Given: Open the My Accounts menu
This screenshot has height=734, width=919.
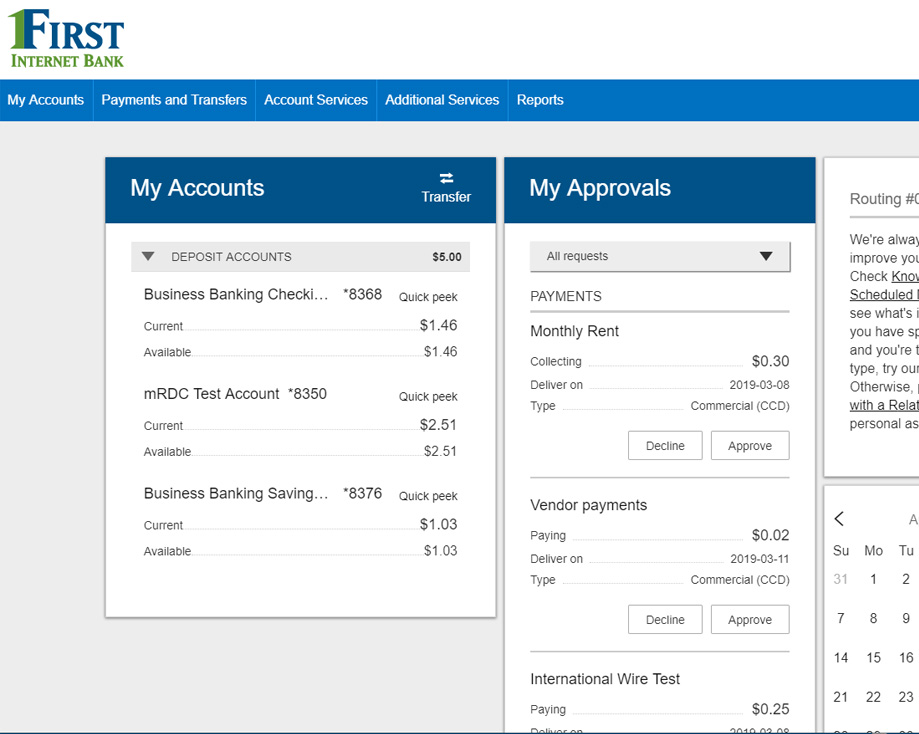Looking at the screenshot, I should point(46,100).
